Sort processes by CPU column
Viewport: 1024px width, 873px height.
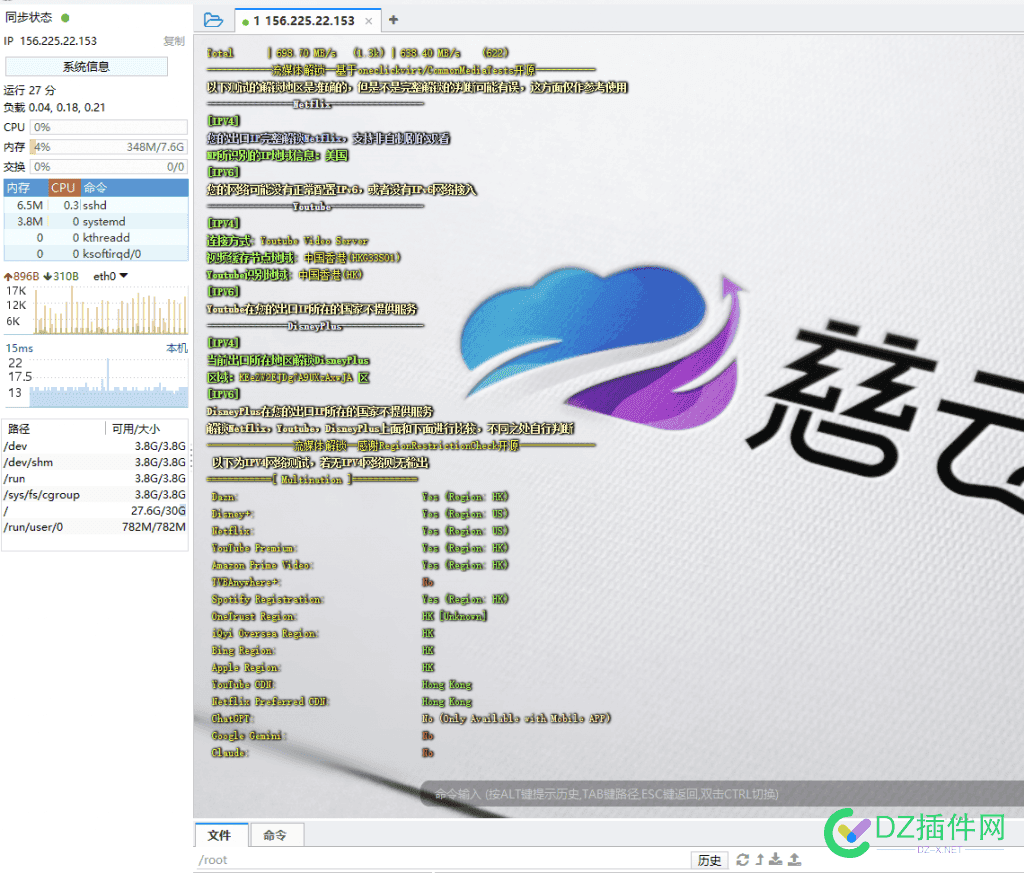[64, 187]
